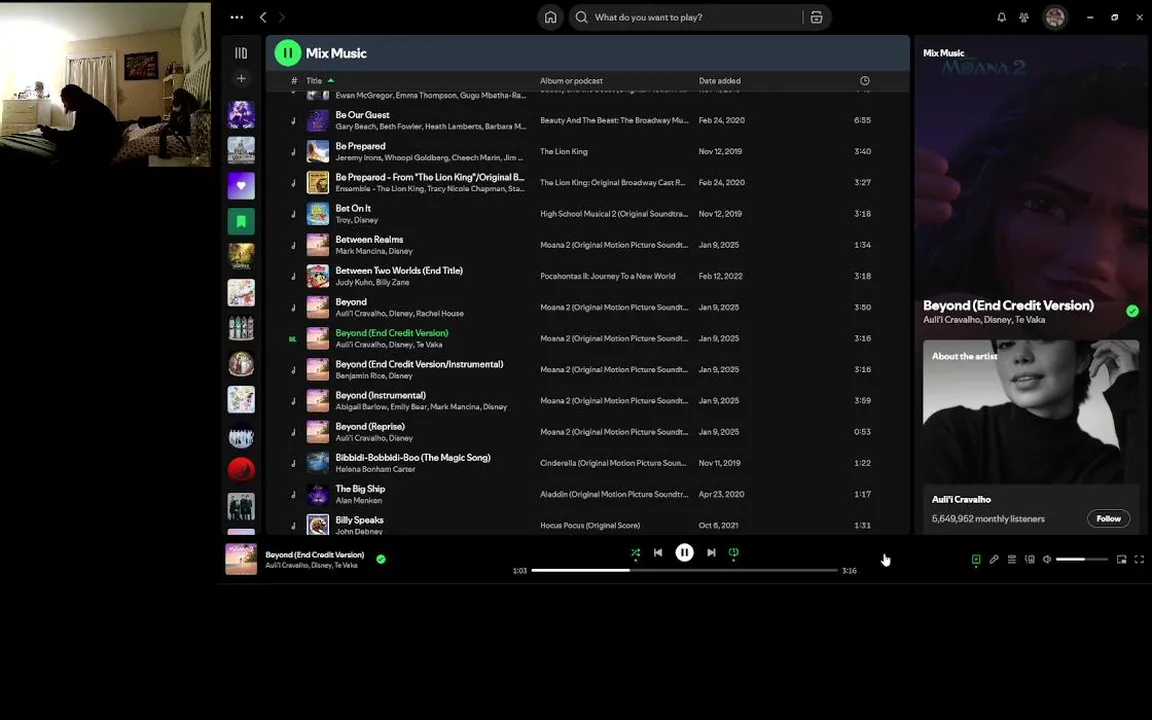Open Mix Music title in right panel
The width and height of the screenshot is (1152, 720).
[943, 53]
